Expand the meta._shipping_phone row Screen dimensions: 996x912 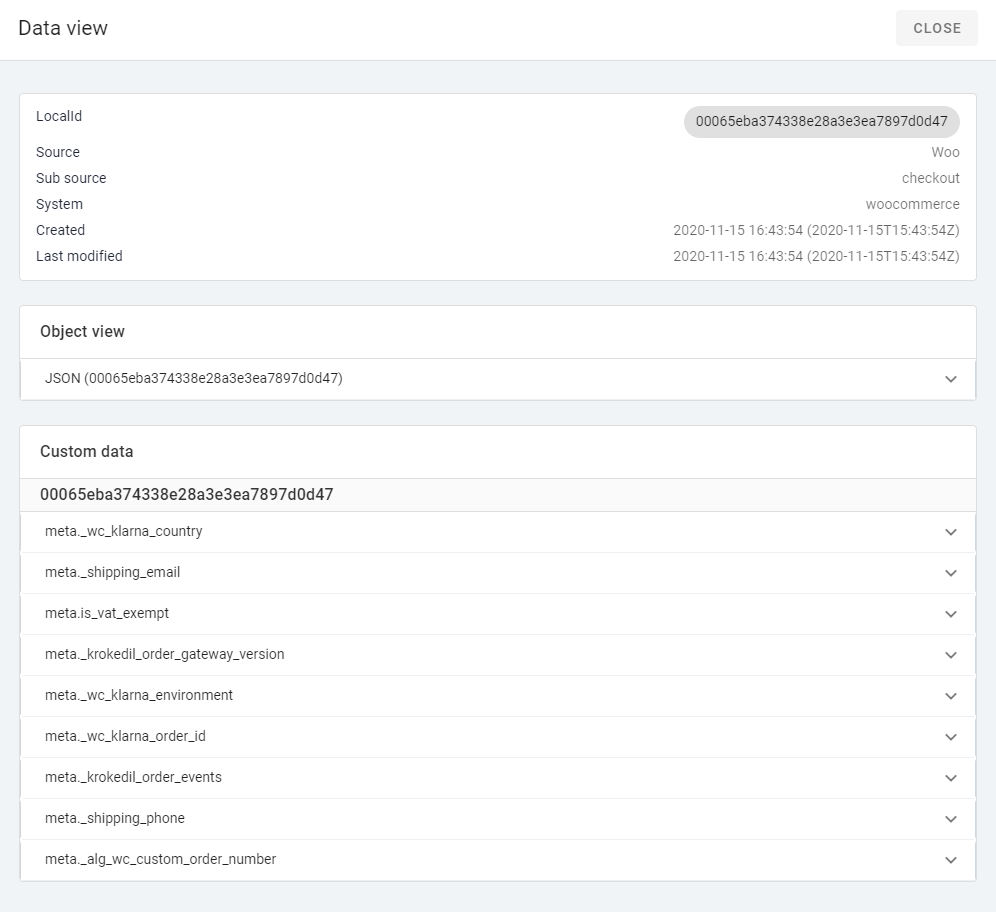pyautogui.click(x=951, y=819)
